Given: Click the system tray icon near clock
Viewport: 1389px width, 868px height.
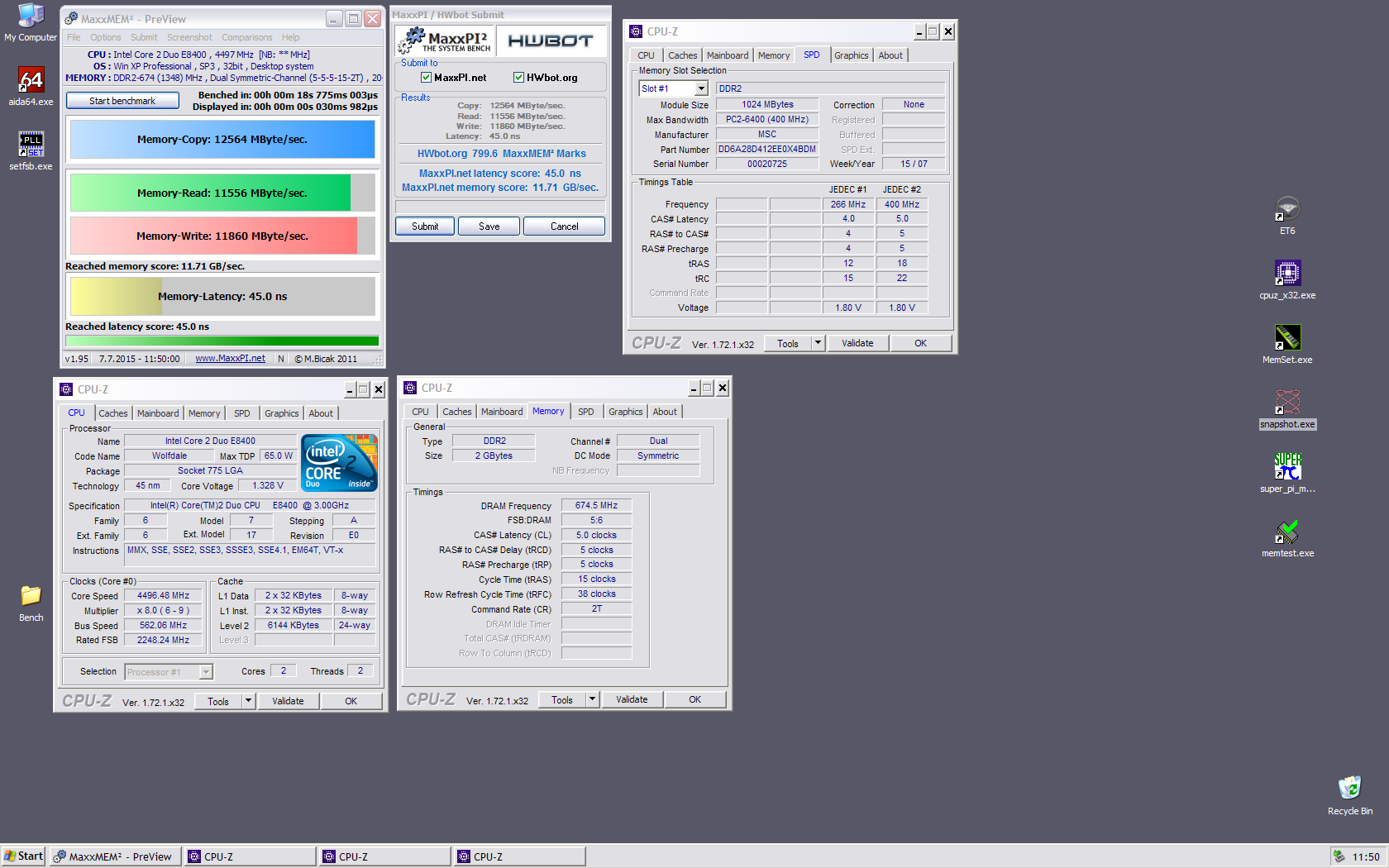Looking at the screenshot, I should tap(1339, 856).
